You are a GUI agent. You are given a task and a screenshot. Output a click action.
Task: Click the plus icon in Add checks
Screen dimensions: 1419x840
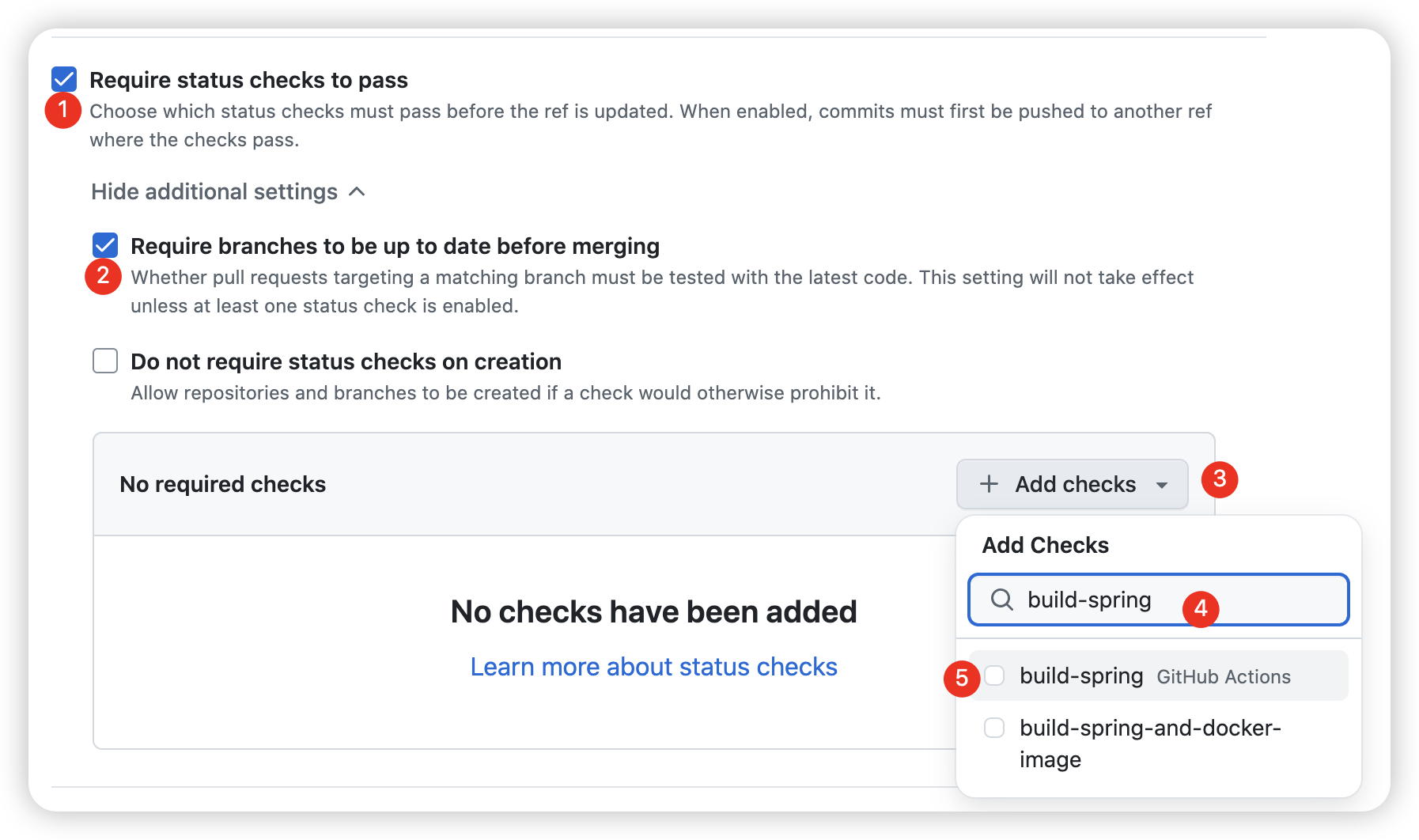(x=989, y=484)
